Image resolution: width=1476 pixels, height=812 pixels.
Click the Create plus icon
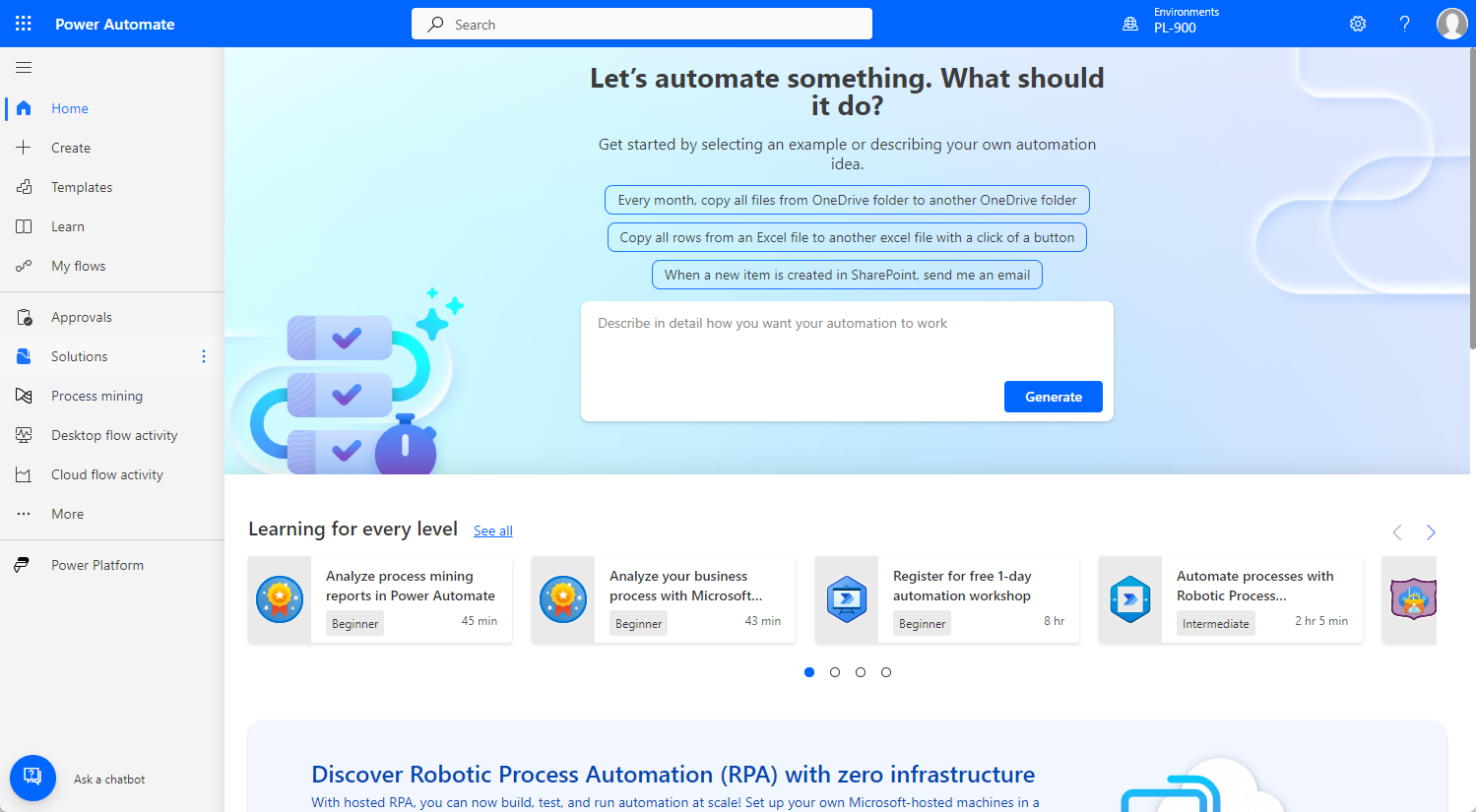(24, 148)
